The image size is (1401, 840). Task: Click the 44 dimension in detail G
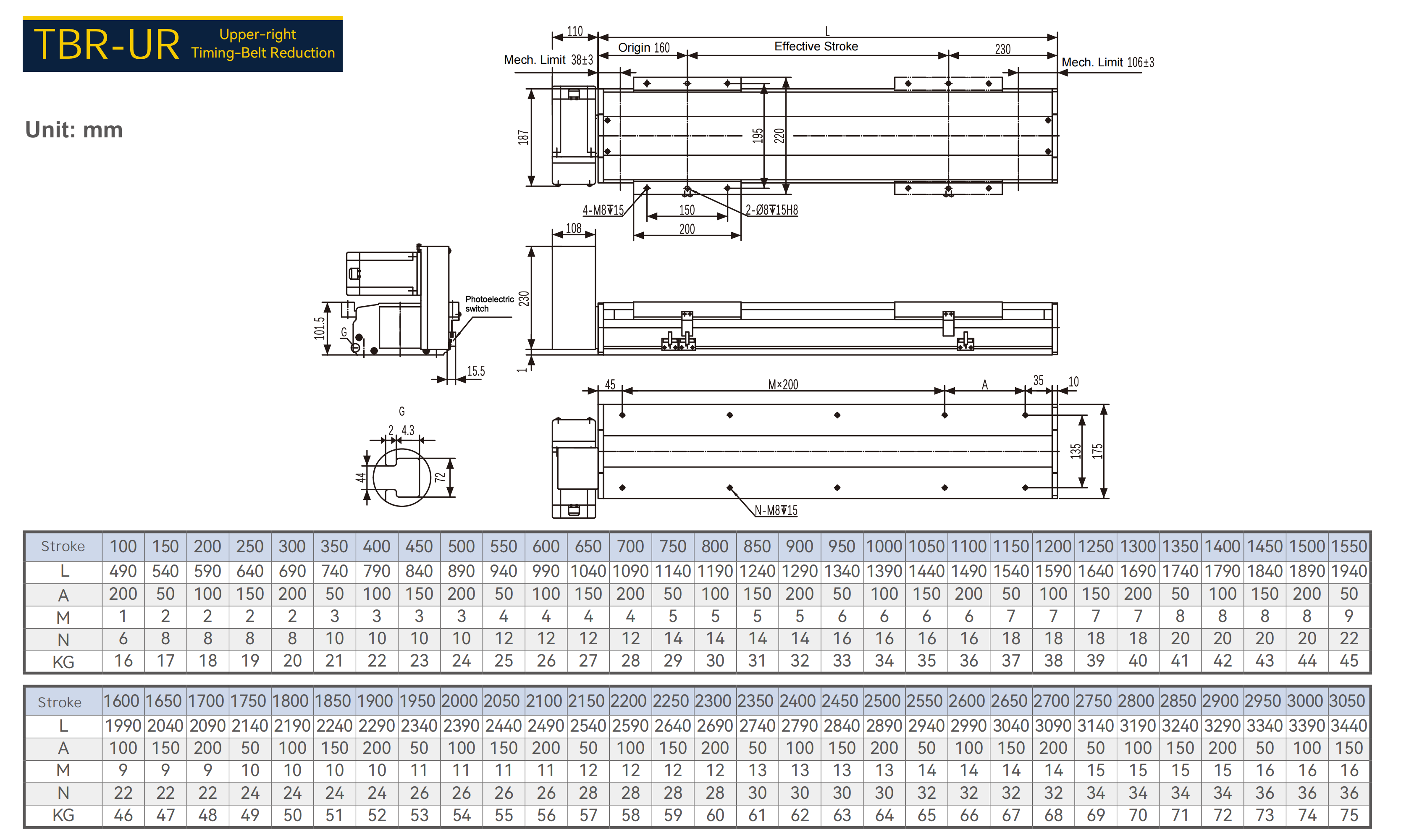tap(360, 477)
